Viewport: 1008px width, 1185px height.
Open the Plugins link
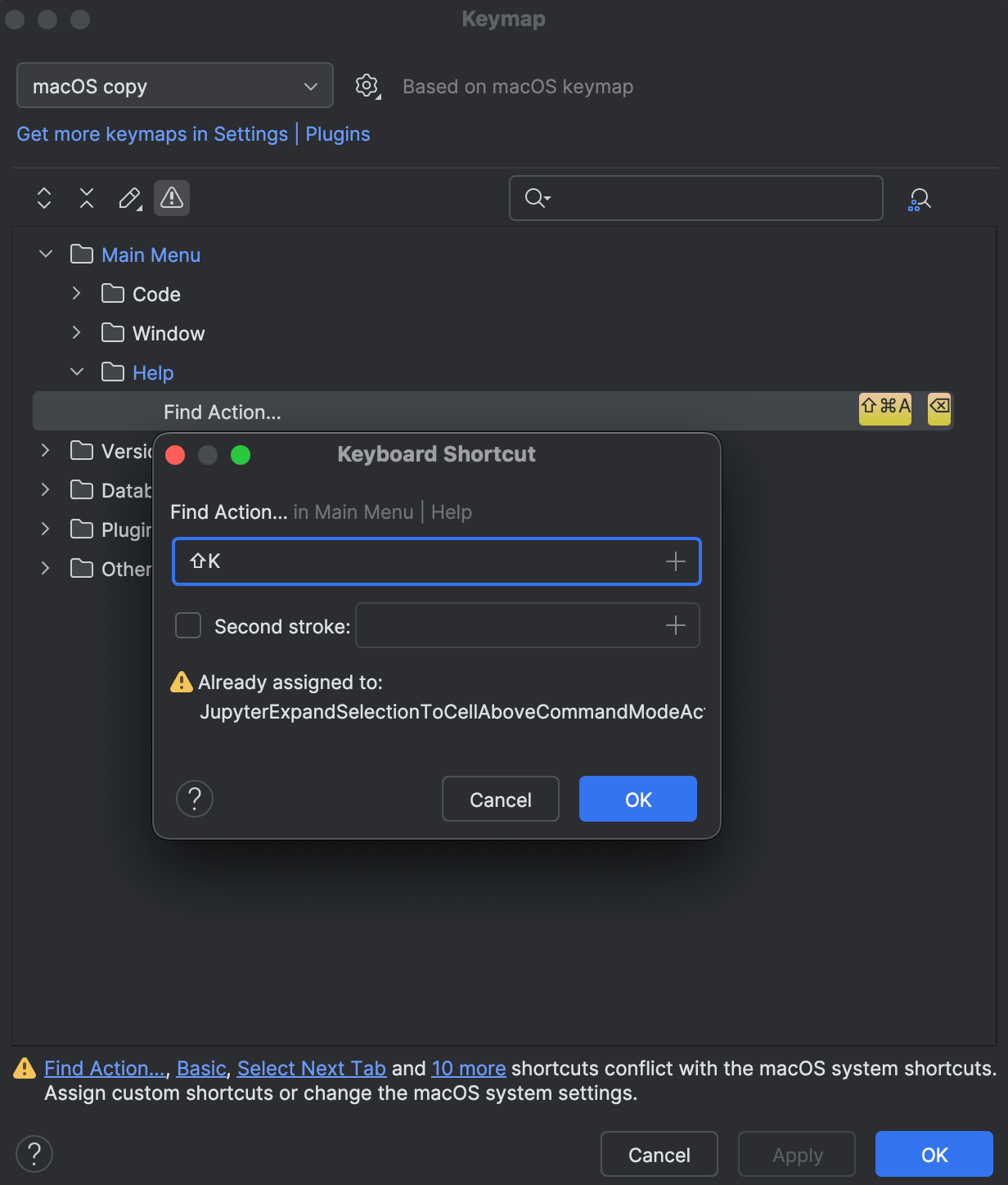click(337, 133)
